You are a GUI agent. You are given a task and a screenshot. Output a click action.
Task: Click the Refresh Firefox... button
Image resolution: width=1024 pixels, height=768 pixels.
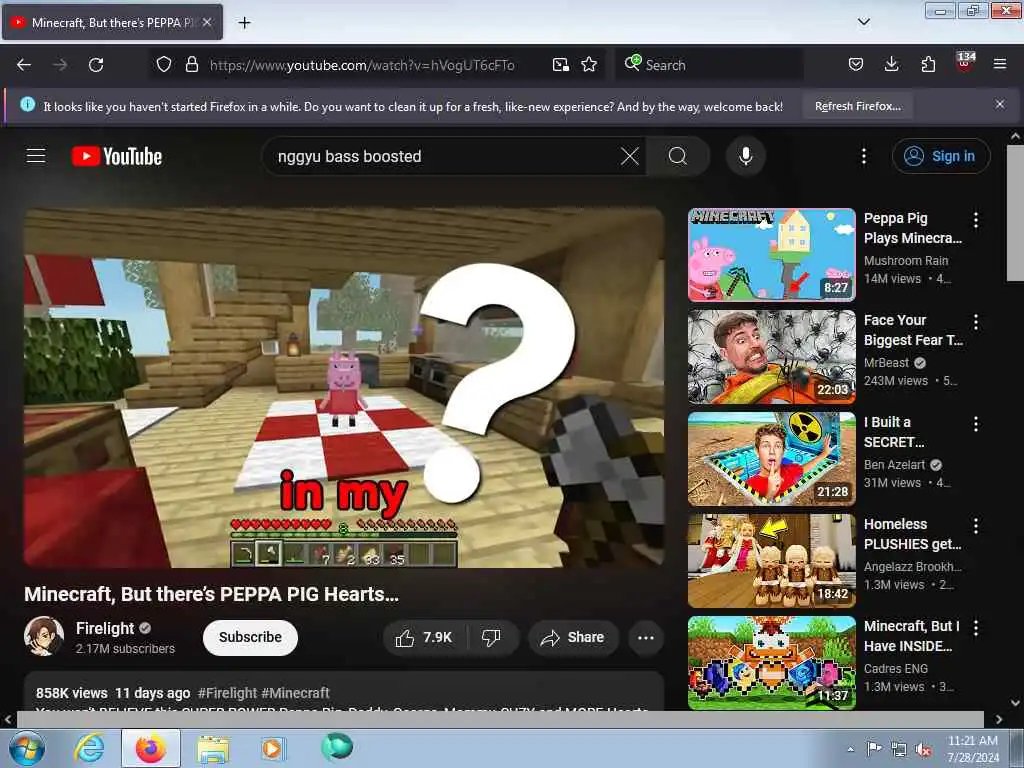(x=857, y=106)
